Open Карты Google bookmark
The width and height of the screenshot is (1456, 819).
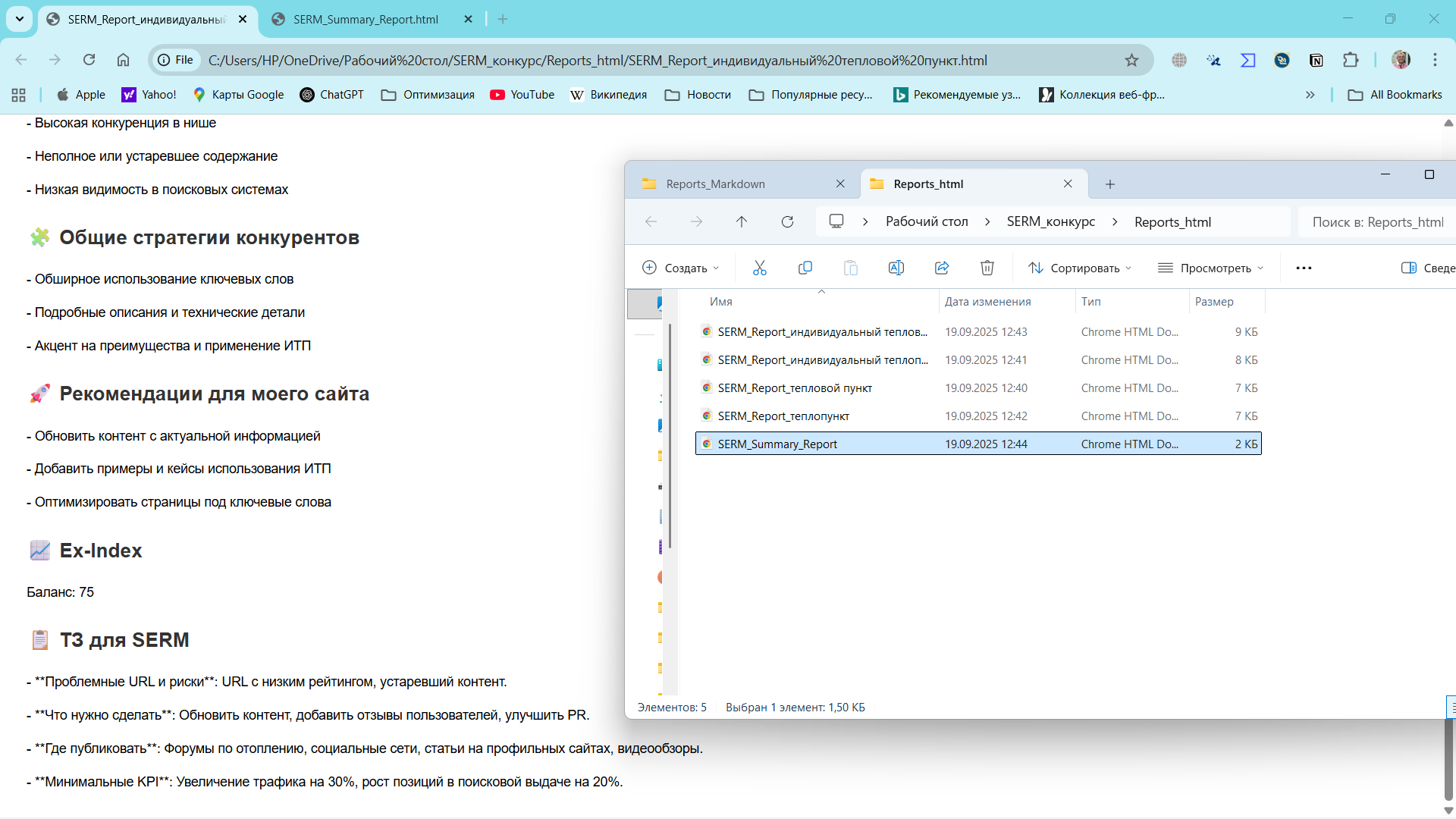coord(238,95)
